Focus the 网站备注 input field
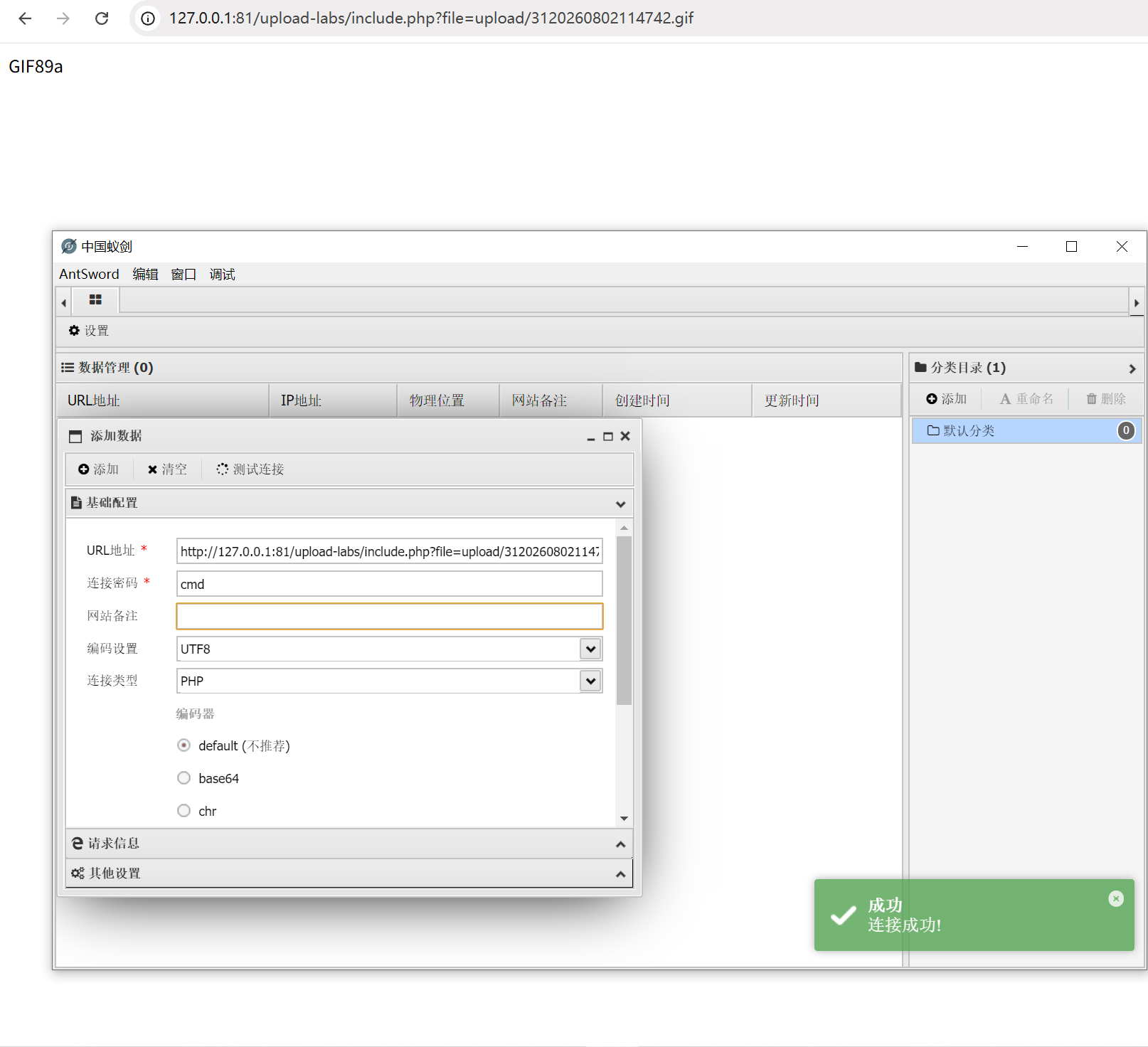The height and width of the screenshot is (1047, 1148). point(389,616)
